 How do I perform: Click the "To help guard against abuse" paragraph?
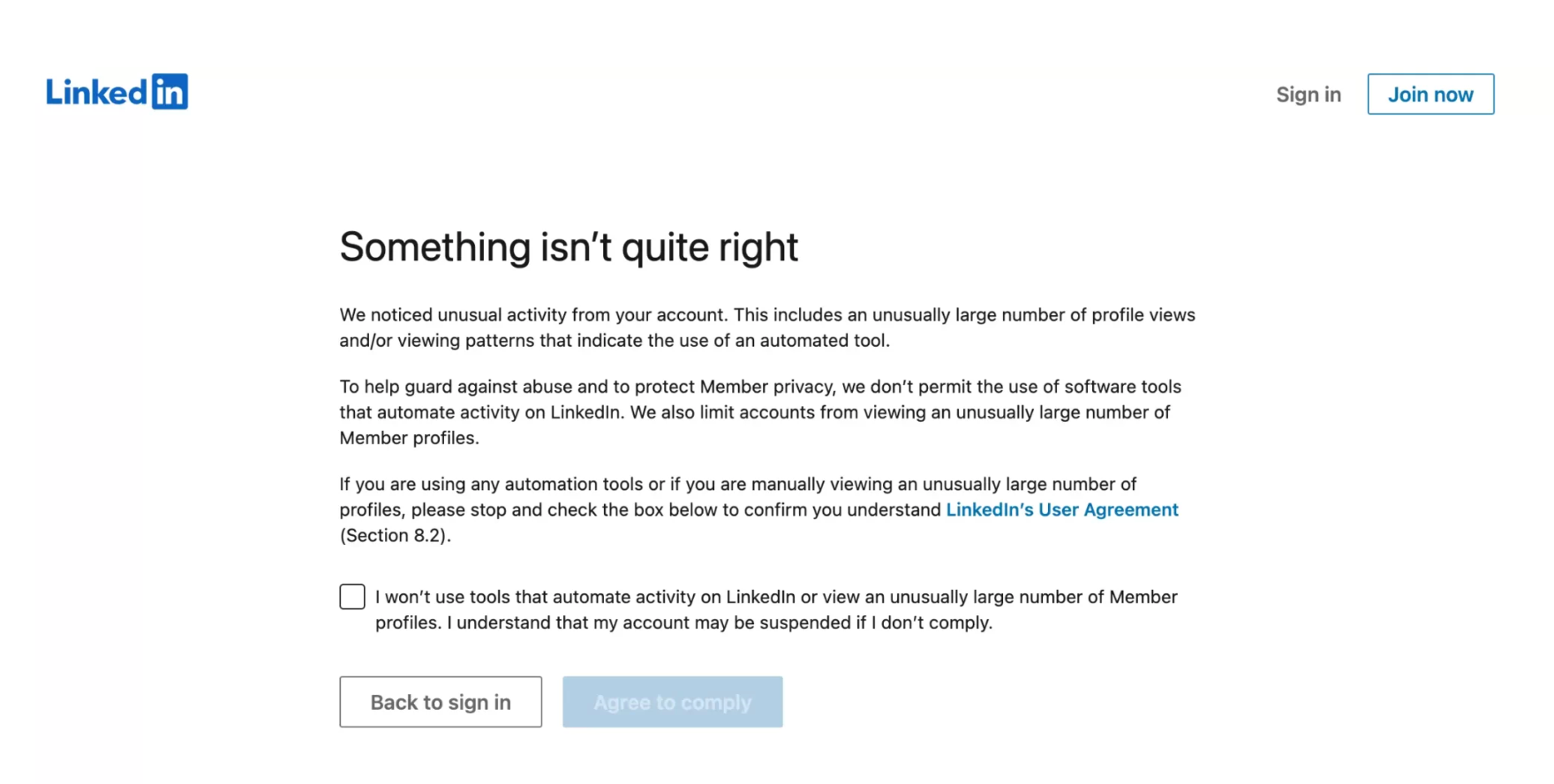pyautogui.click(x=759, y=387)
